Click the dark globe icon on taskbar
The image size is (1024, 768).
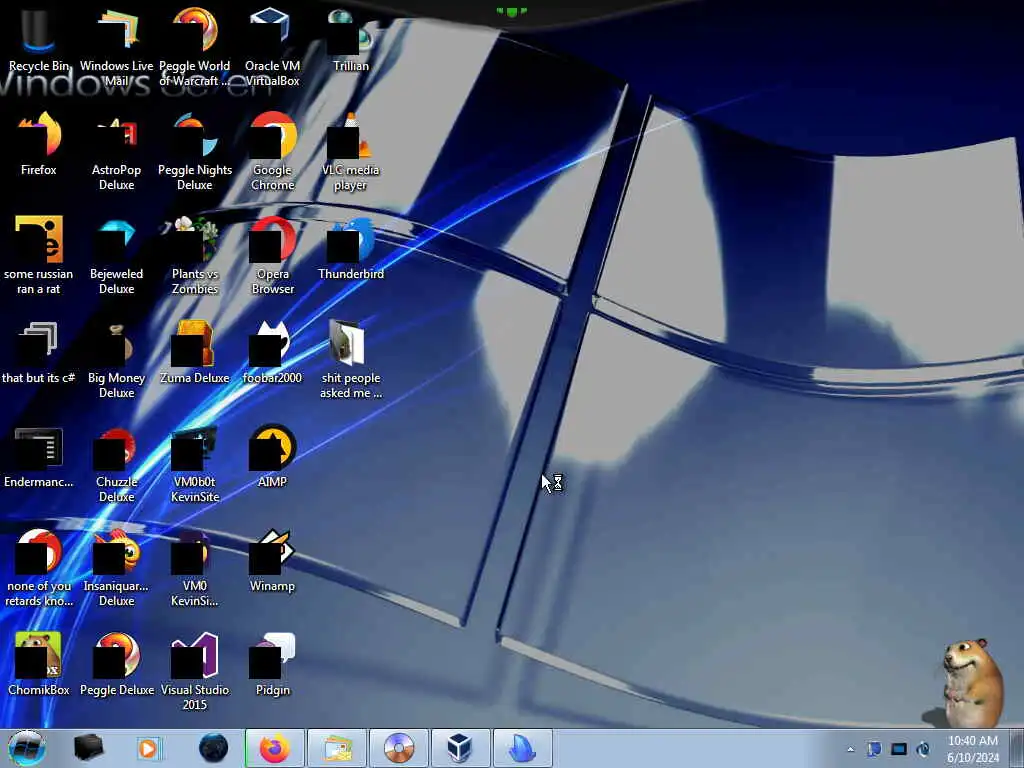[x=214, y=748]
